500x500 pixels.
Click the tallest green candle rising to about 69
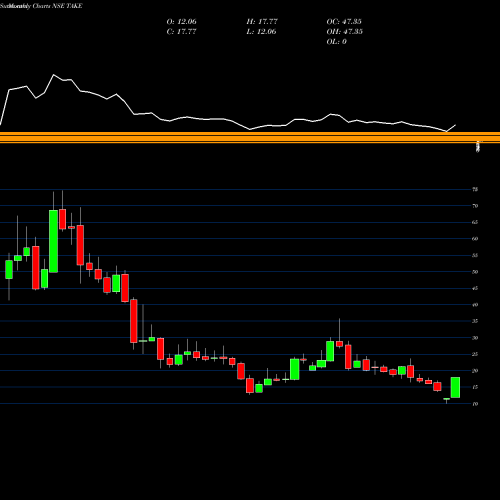click(53, 241)
